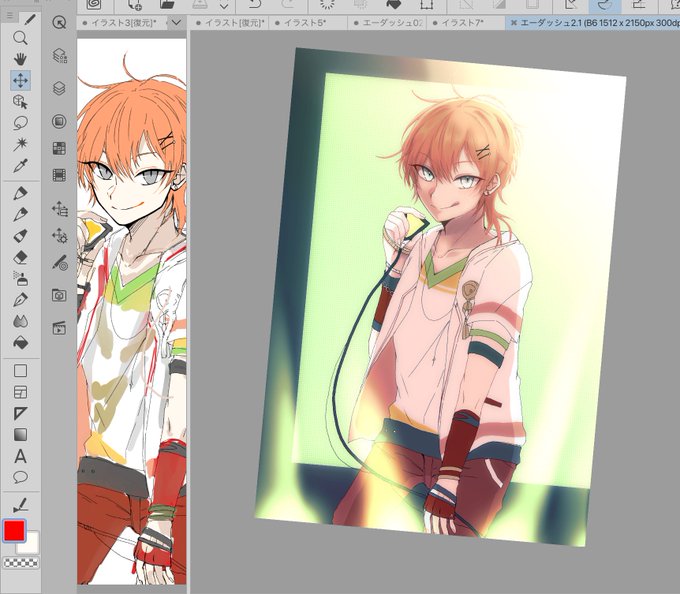Image resolution: width=680 pixels, height=594 pixels.
Task: Select the Correct line tool
Action: [x=20, y=505]
